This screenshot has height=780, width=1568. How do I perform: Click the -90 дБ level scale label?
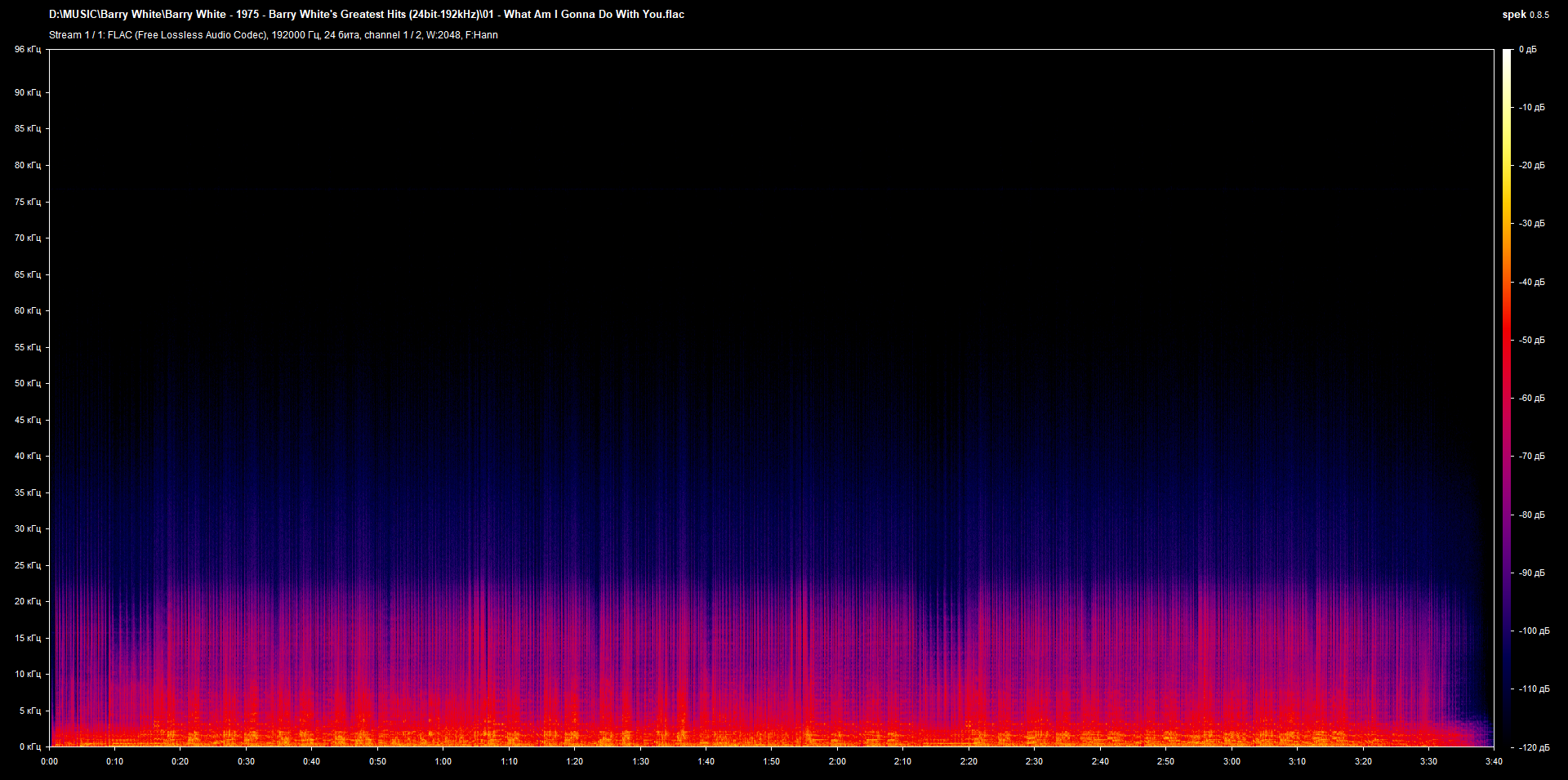(1531, 573)
